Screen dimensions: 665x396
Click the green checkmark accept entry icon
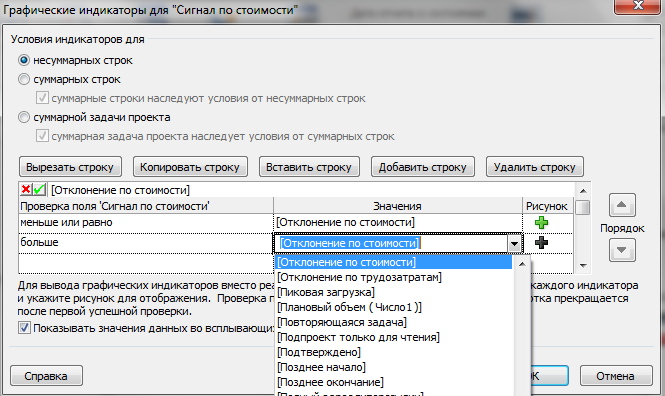[x=39, y=190]
